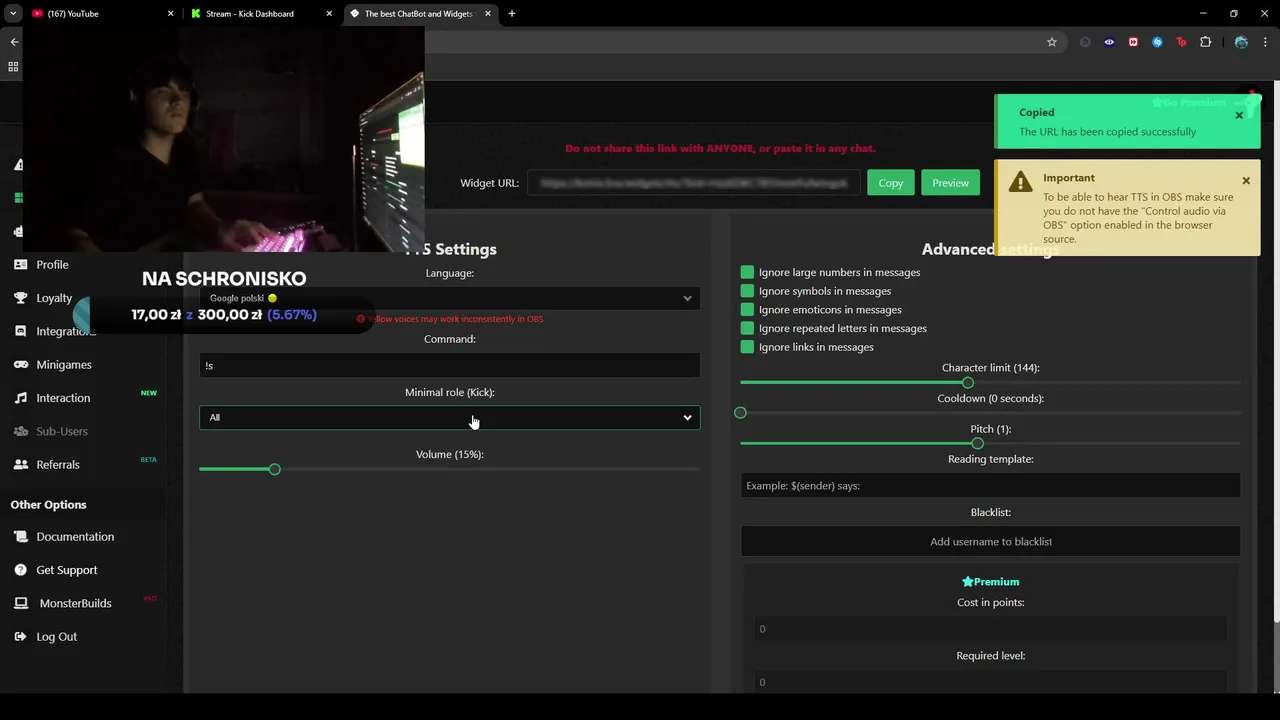Go to Loyalty section

(54, 298)
